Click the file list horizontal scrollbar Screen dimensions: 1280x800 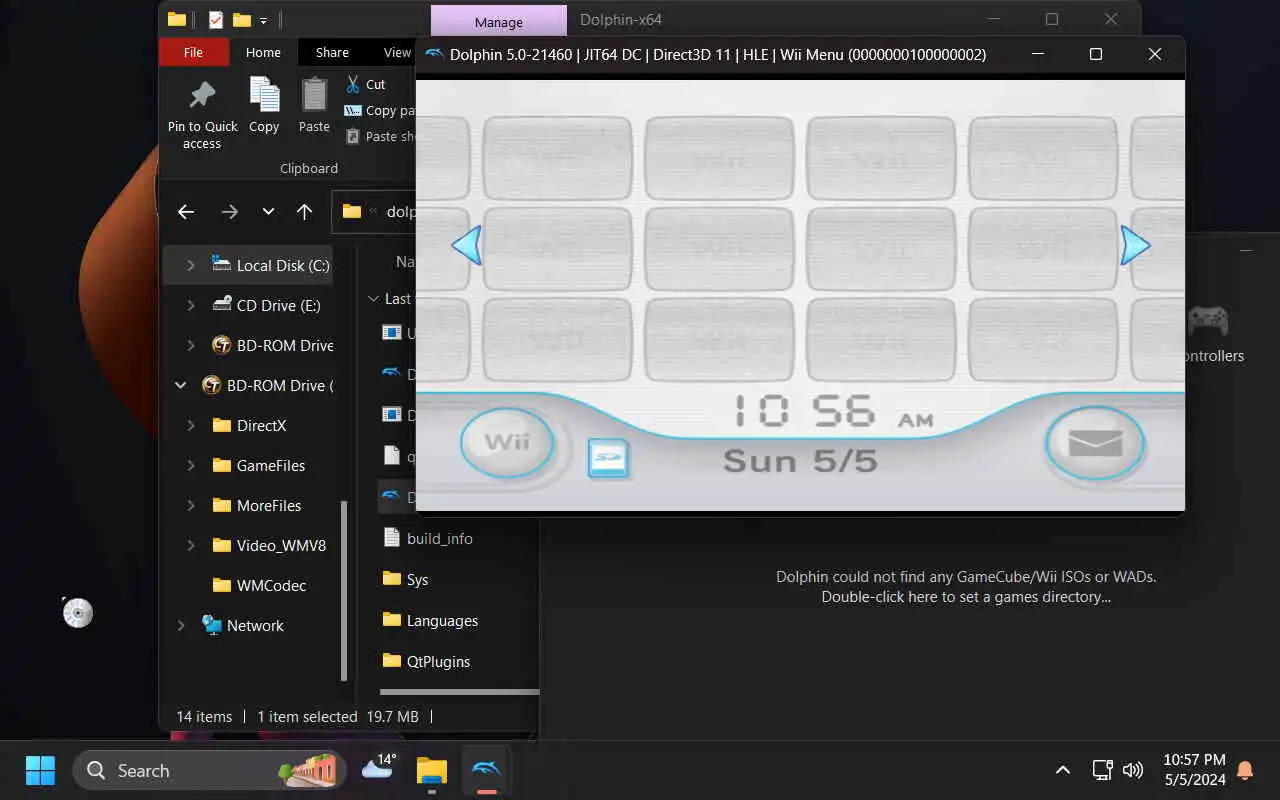point(460,692)
